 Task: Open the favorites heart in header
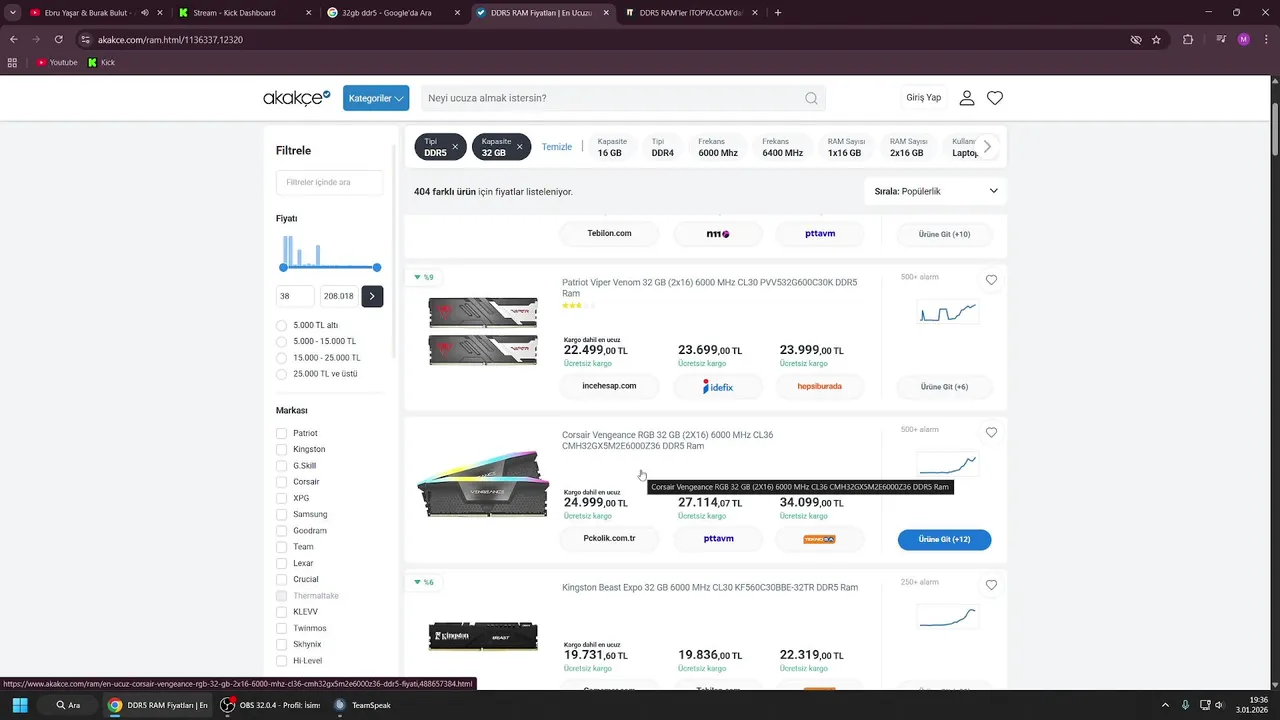pos(995,98)
